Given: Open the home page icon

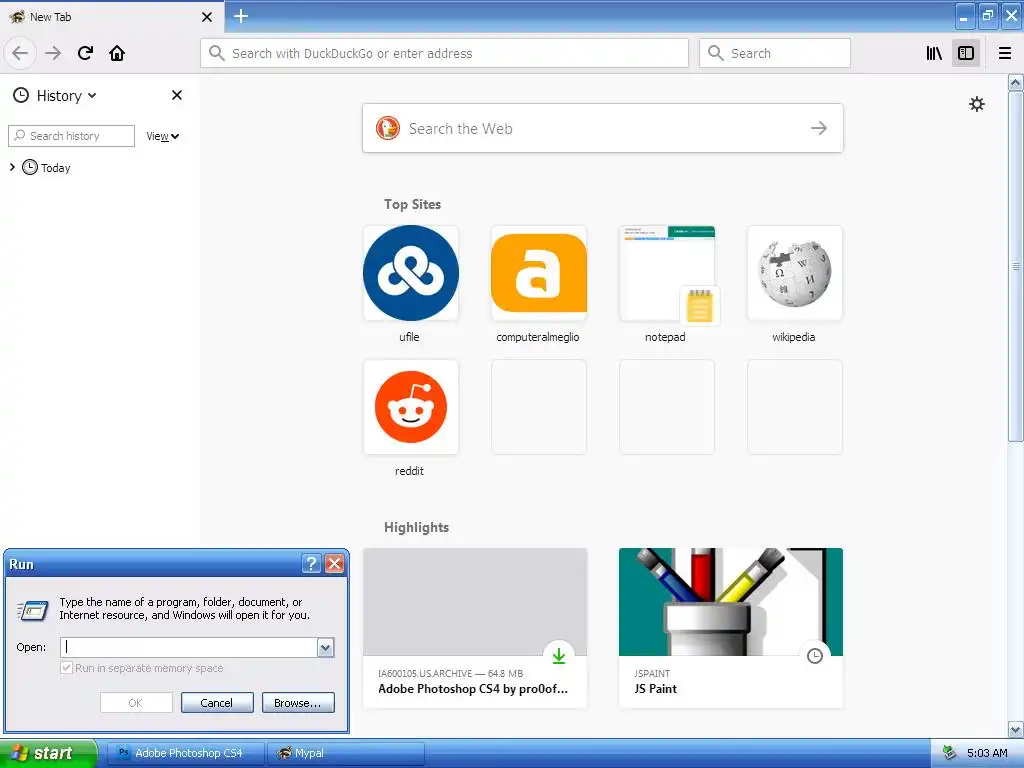Looking at the screenshot, I should (x=117, y=53).
